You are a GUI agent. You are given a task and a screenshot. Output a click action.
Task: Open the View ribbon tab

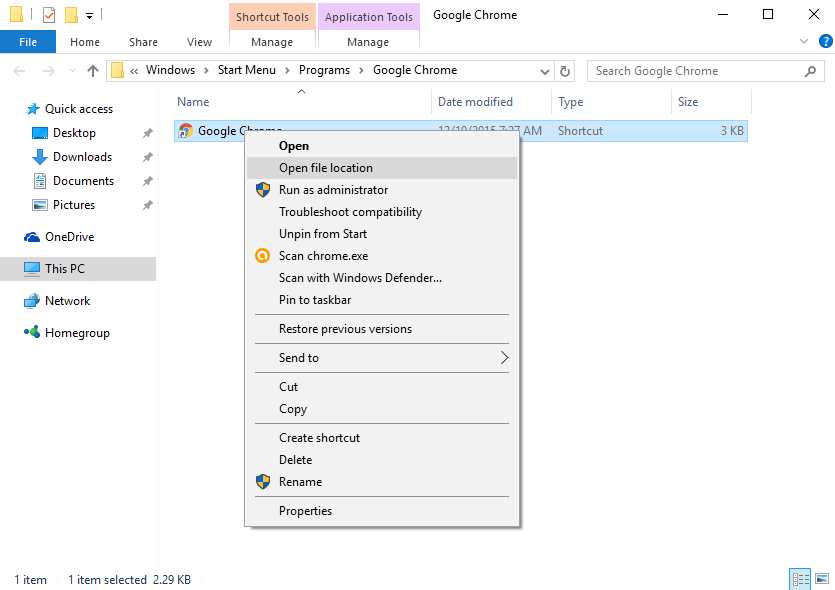(x=199, y=42)
